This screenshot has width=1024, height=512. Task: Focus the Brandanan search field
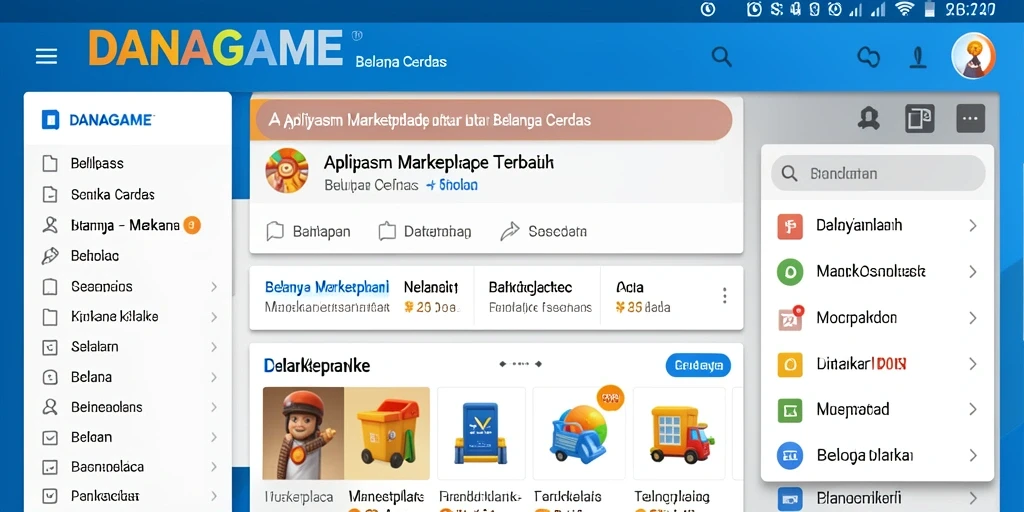coord(878,174)
